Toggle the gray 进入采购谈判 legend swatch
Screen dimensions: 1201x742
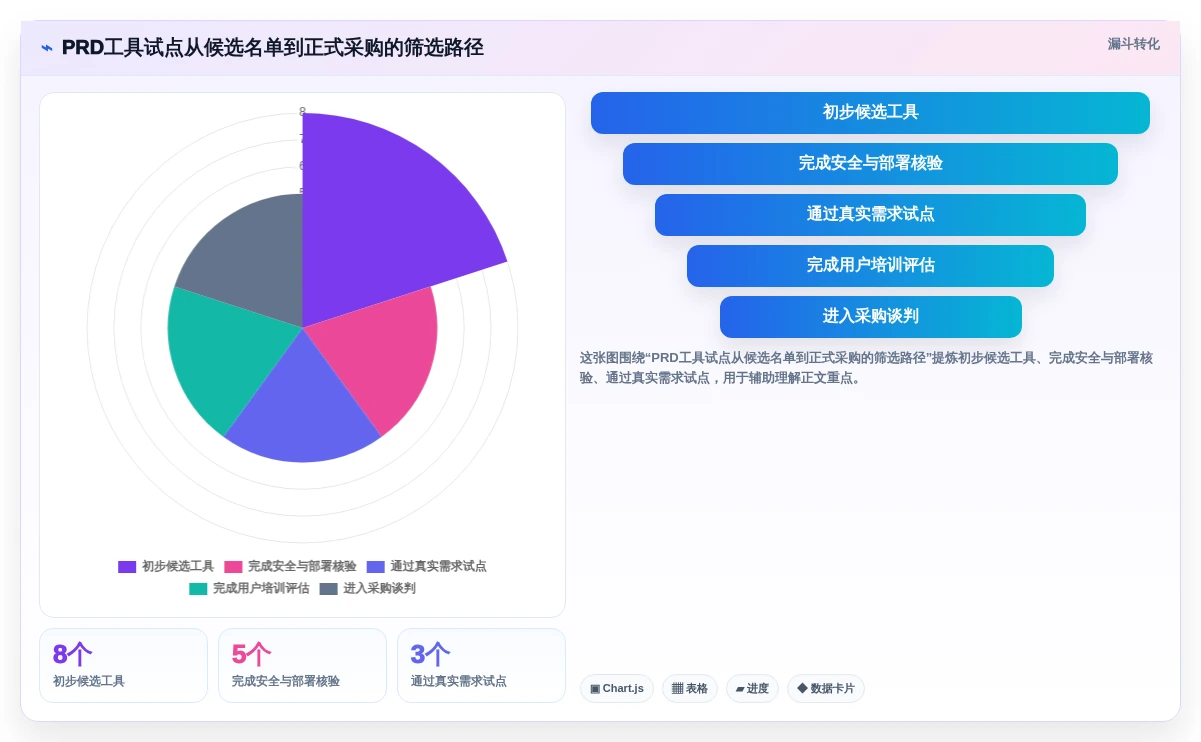[328, 589]
